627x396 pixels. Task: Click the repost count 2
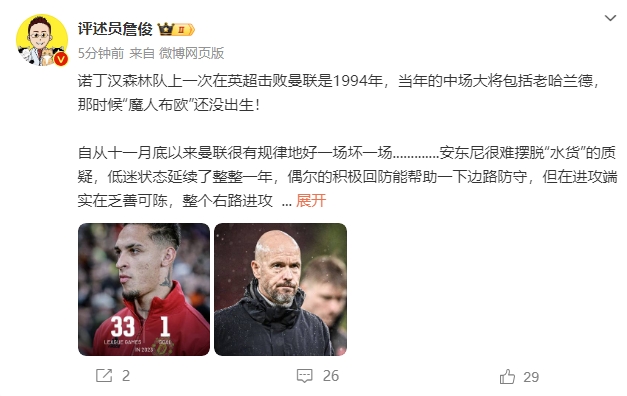pyautogui.click(x=126, y=376)
